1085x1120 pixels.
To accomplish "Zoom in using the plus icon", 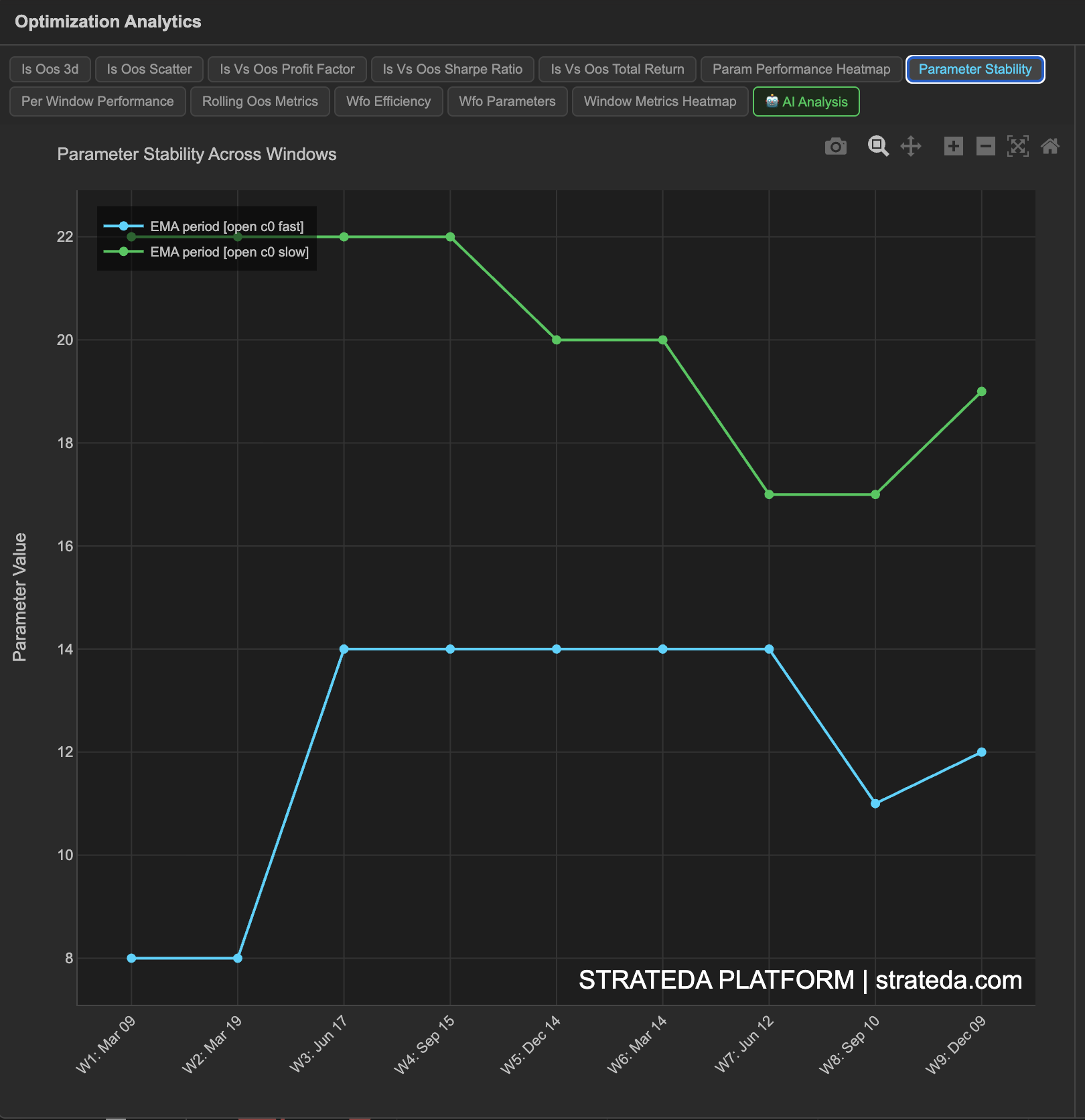I will tap(954, 146).
